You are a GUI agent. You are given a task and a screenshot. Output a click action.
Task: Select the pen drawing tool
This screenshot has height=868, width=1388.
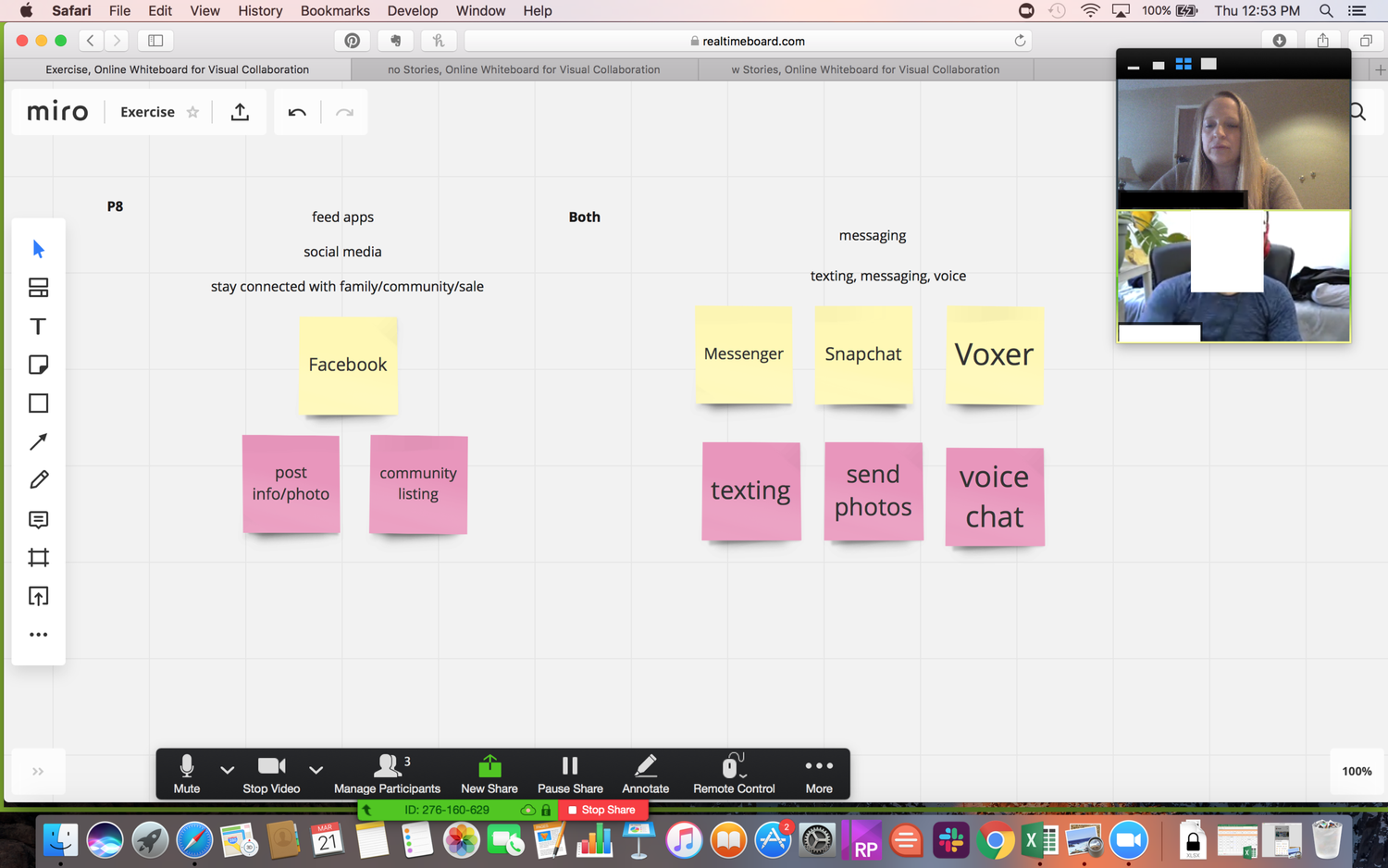pyautogui.click(x=38, y=479)
